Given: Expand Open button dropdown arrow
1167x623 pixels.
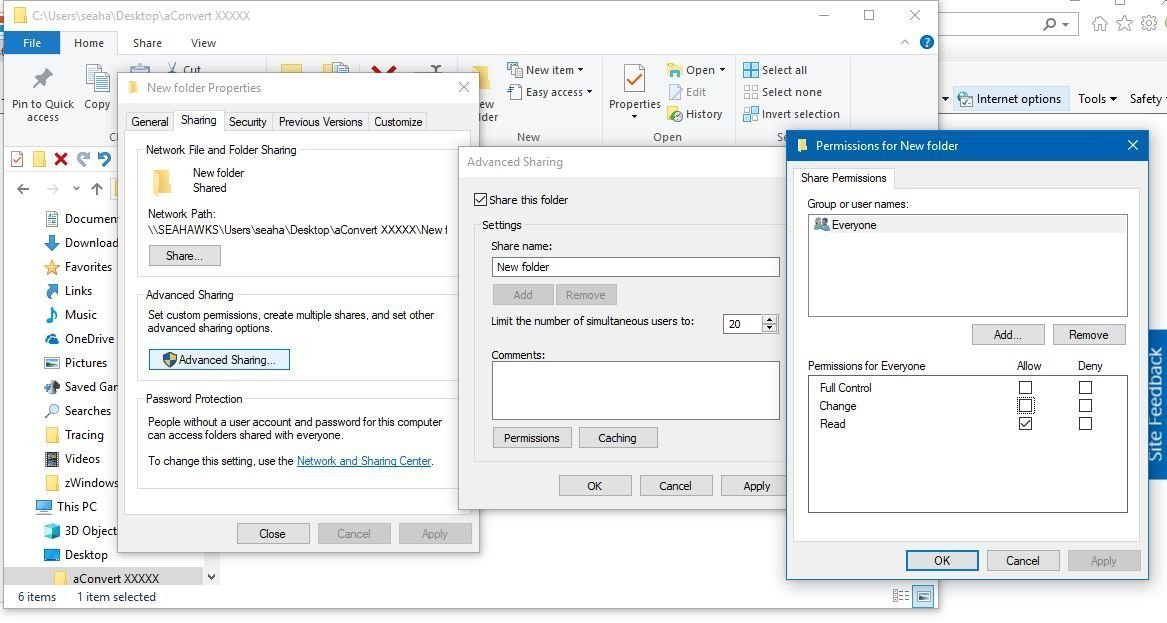Looking at the screenshot, I should tap(722, 70).
